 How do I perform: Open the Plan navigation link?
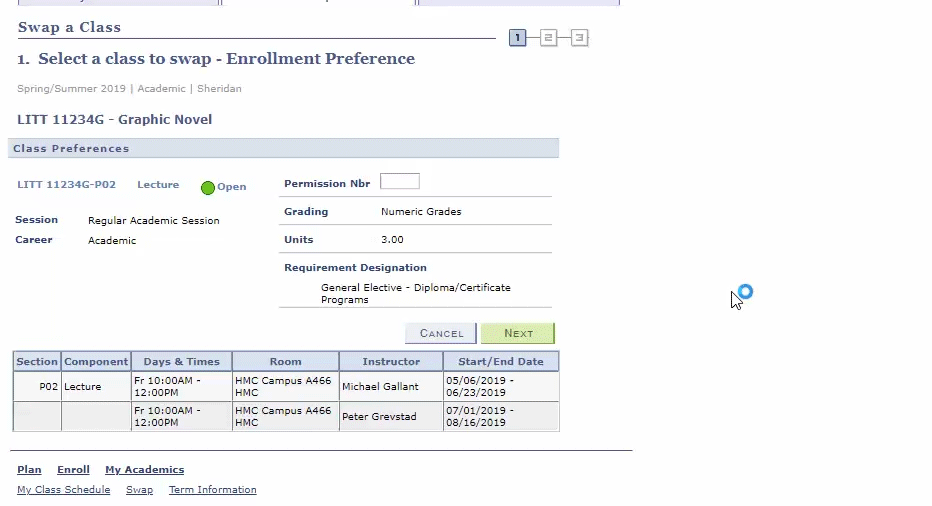point(29,470)
